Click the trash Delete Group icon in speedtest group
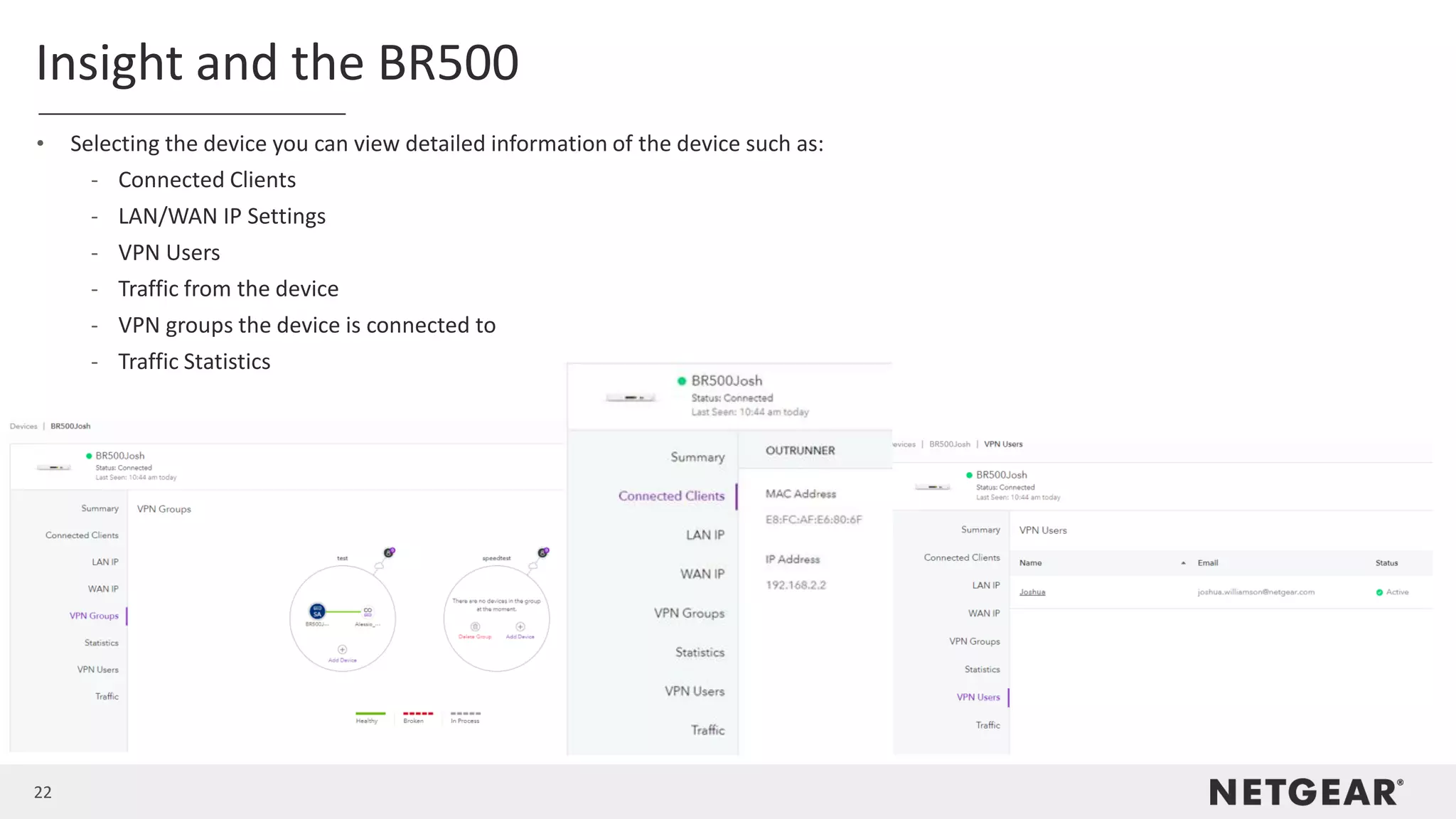 tap(475, 626)
